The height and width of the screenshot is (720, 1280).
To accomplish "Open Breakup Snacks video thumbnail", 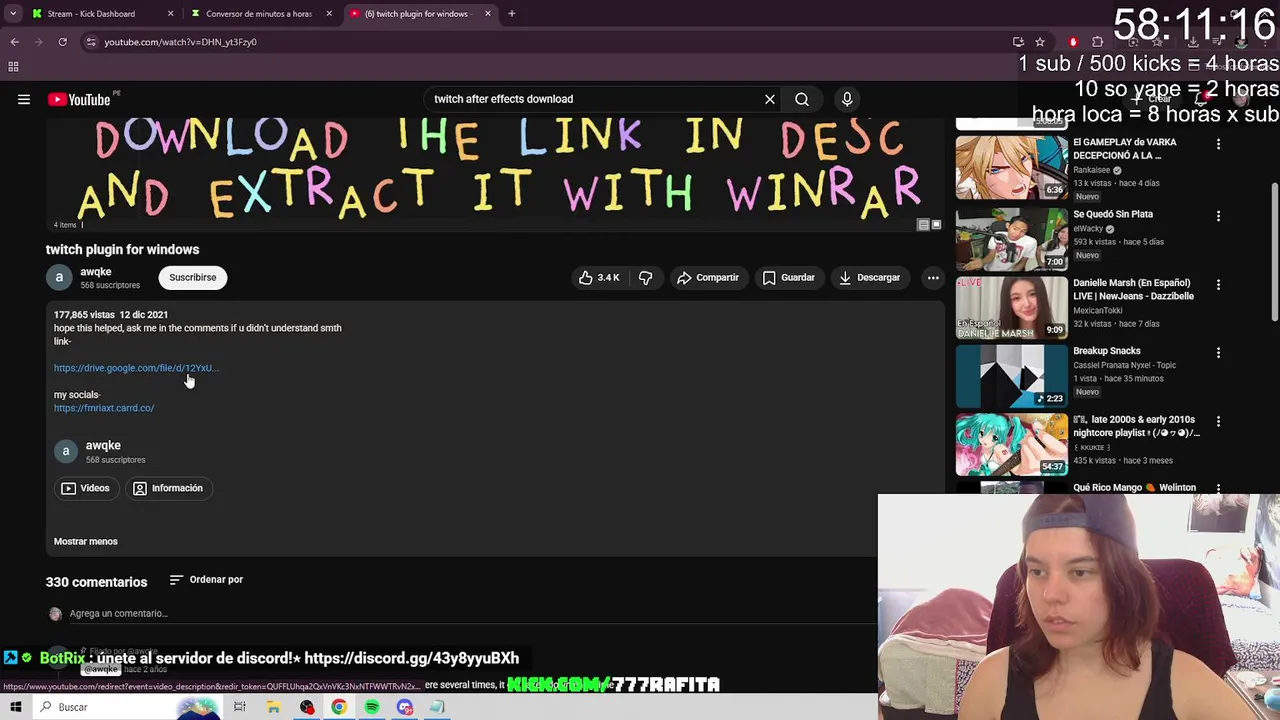I will pos(1011,376).
